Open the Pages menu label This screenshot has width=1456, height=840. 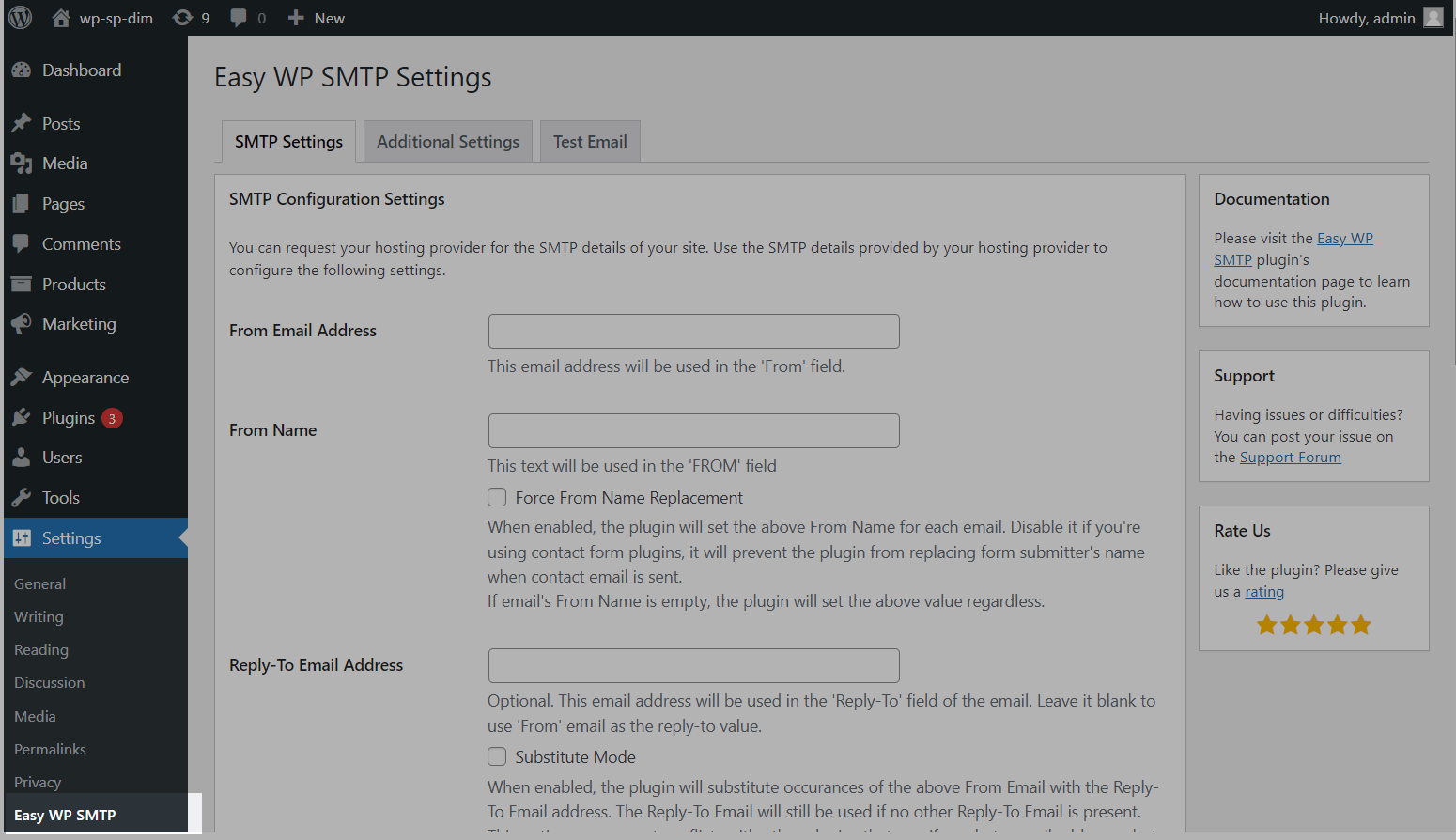[63, 204]
